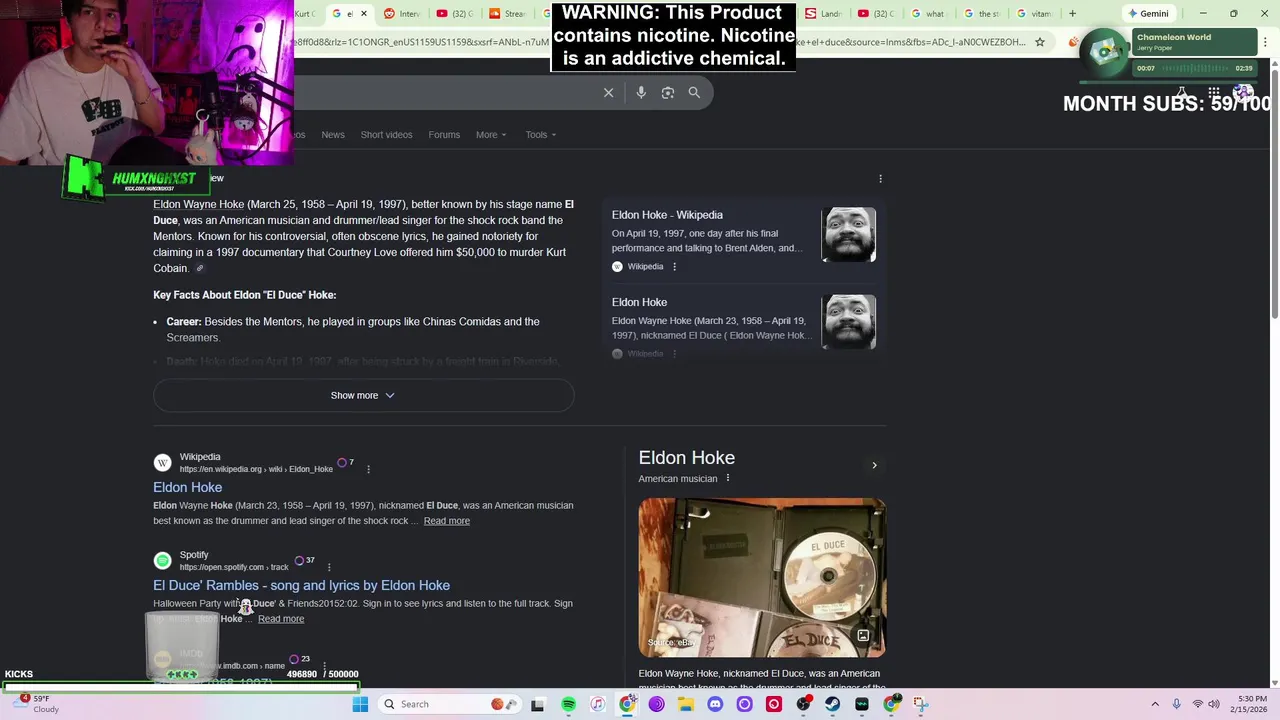Image resolution: width=1280 pixels, height=720 pixels.
Task: Click the Chameleon World media popup
Action: click(1168, 57)
